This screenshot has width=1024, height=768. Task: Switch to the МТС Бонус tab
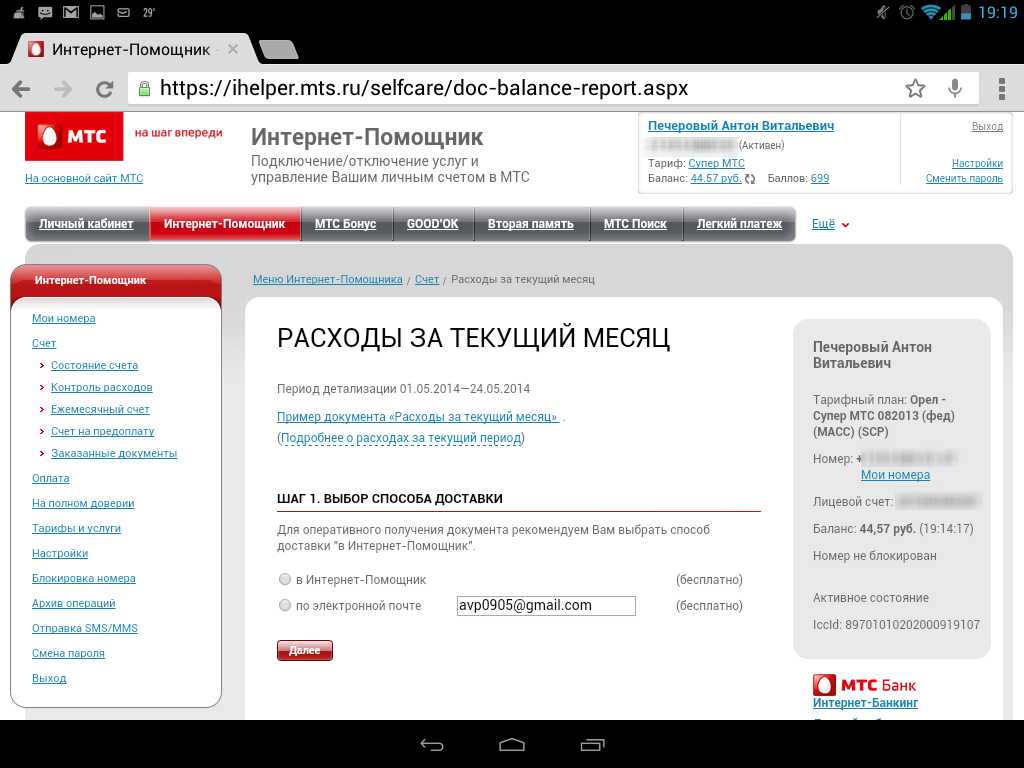(x=345, y=224)
